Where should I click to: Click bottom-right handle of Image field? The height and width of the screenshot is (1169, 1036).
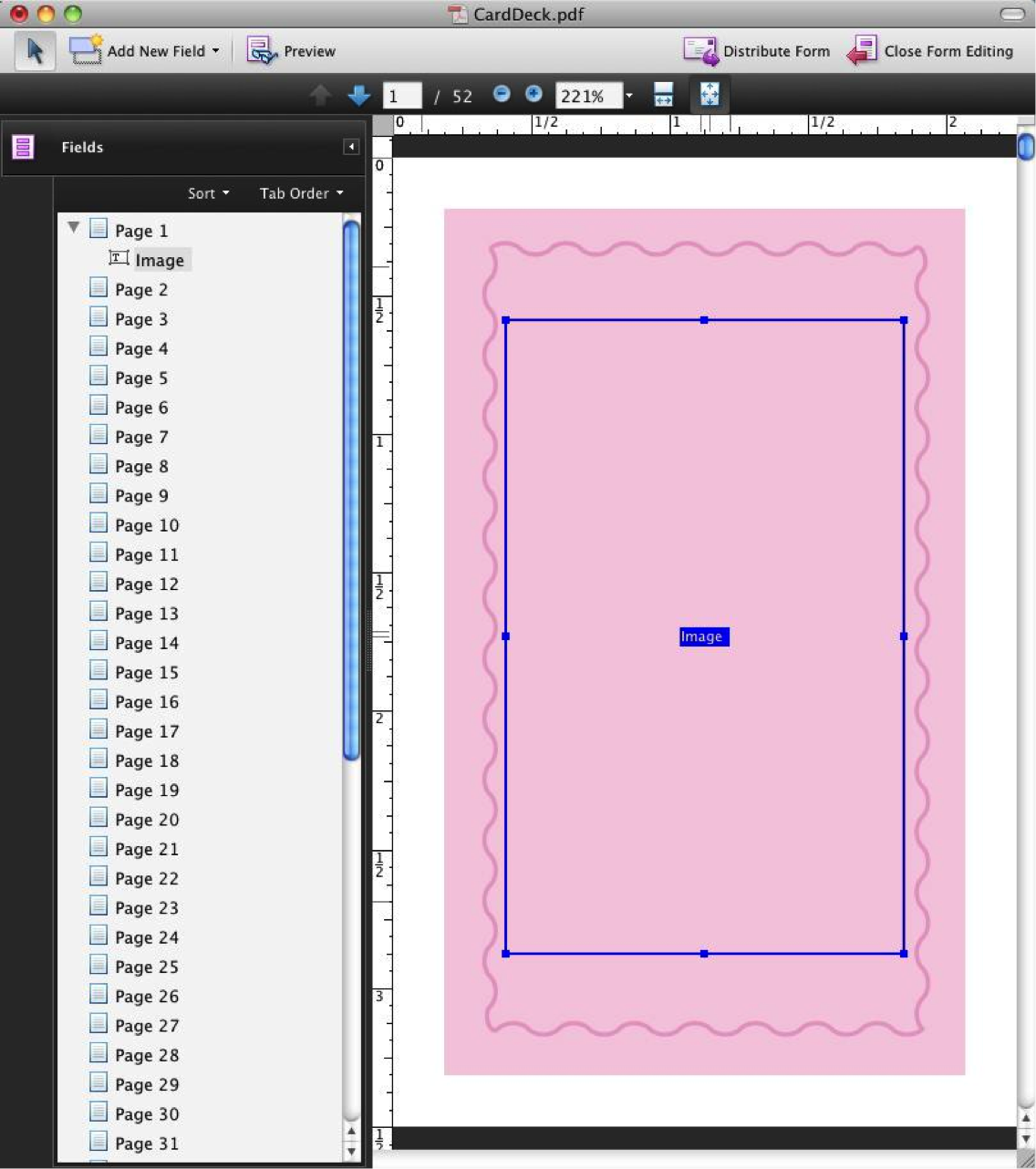click(x=904, y=954)
